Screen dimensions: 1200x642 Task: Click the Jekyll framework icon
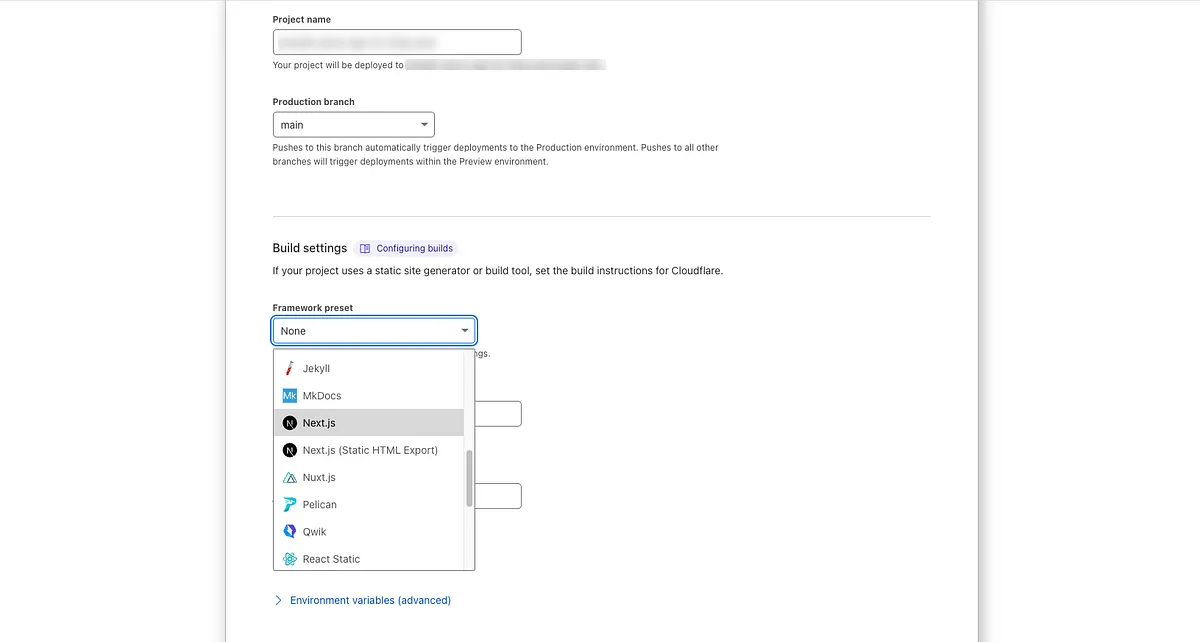pos(290,368)
